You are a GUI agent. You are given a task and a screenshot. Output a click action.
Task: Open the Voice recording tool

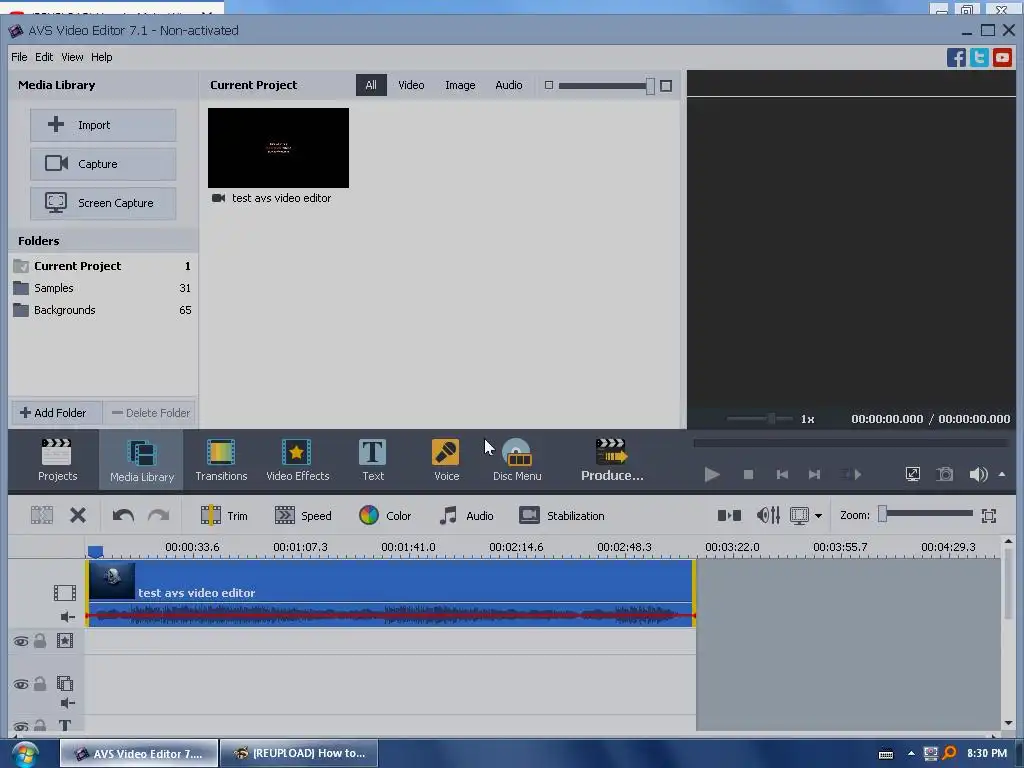[x=447, y=460]
